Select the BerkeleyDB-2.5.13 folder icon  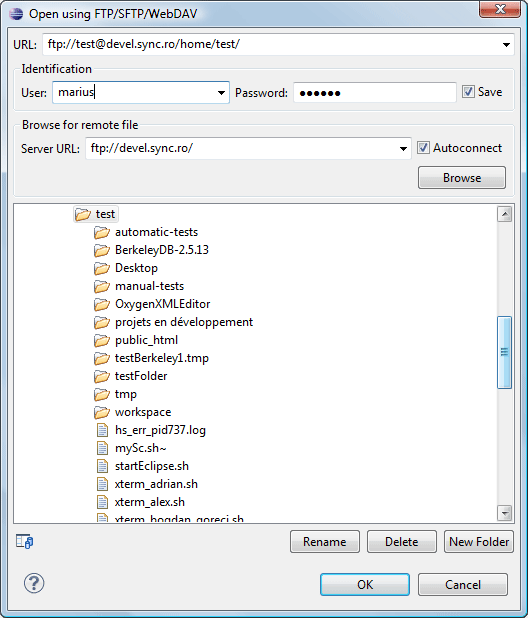[102, 250]
